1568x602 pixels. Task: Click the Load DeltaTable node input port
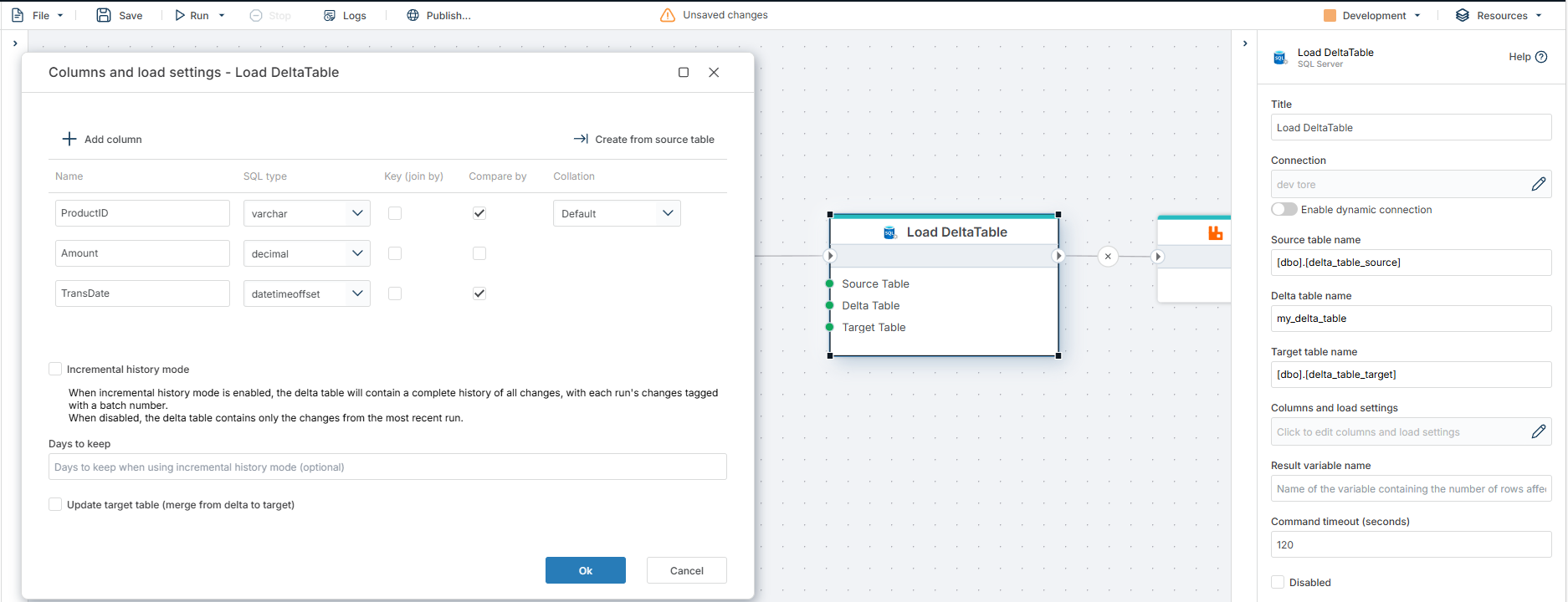click(x=830, y=256)
